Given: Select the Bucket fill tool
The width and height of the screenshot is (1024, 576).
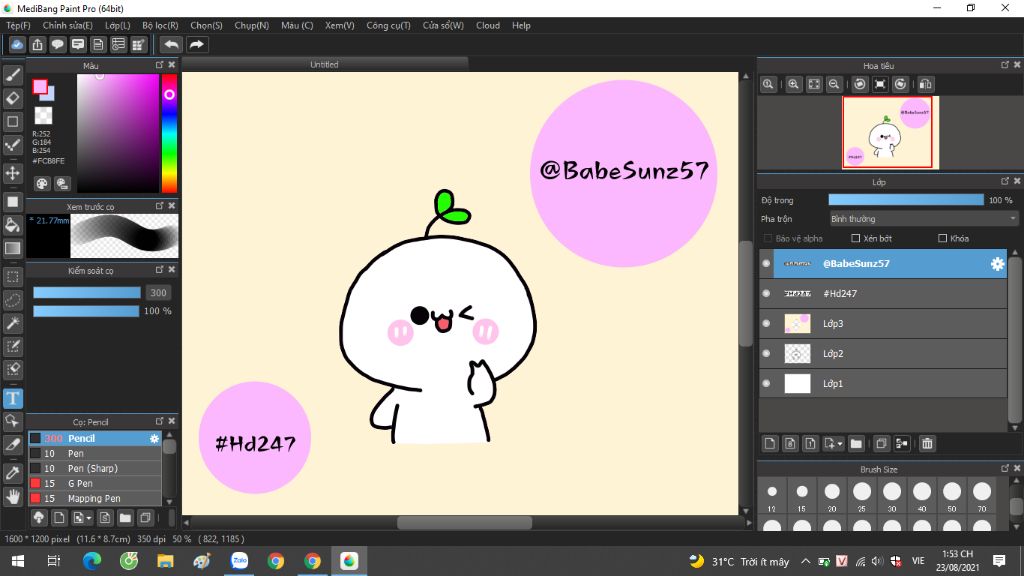Looking at the screenshot, I should point(12,225).
